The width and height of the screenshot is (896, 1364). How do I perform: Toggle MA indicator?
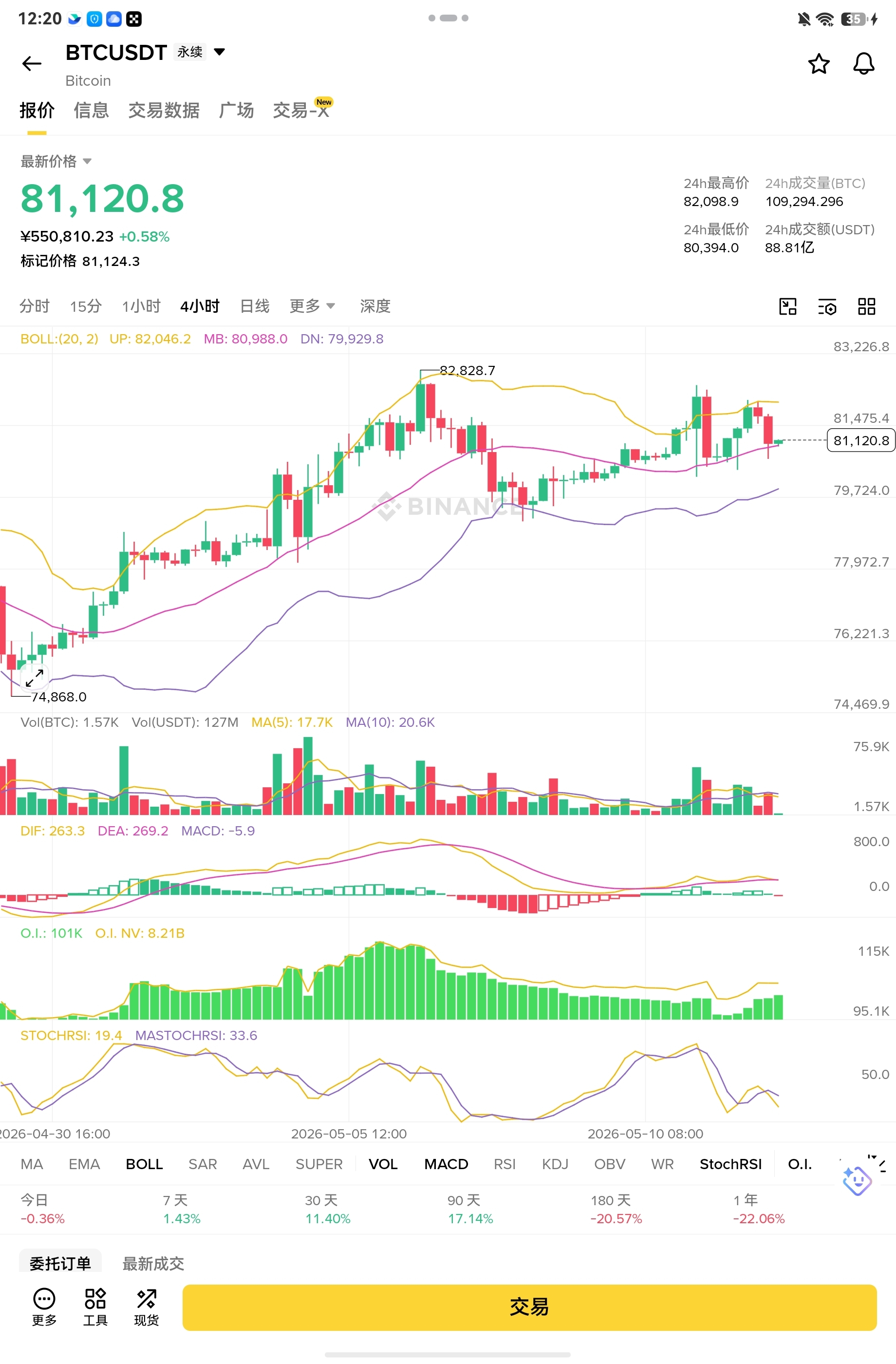(32, 1164)
